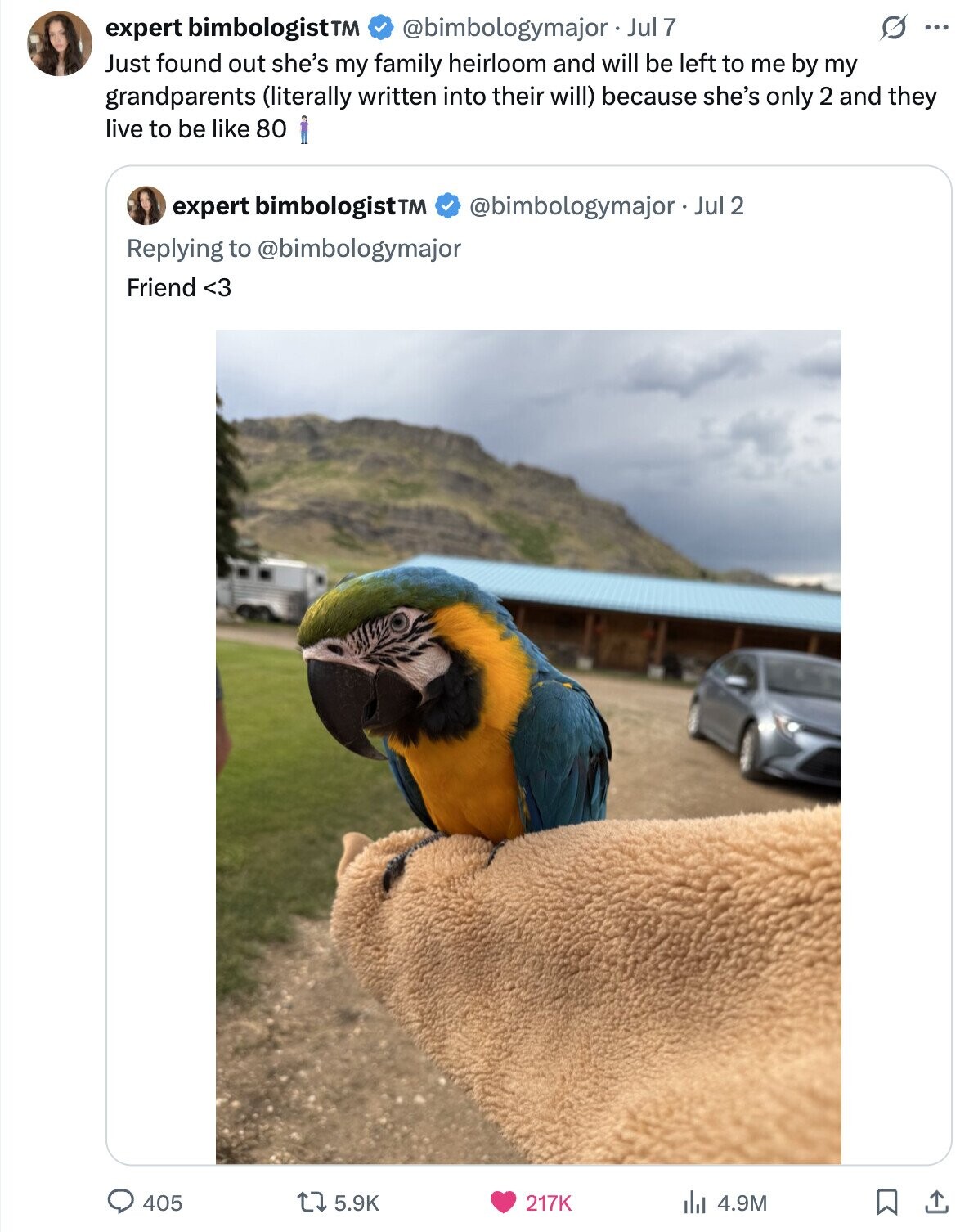
Task: Open the three-dot more options menu
Action: click(x=936, y=27)
